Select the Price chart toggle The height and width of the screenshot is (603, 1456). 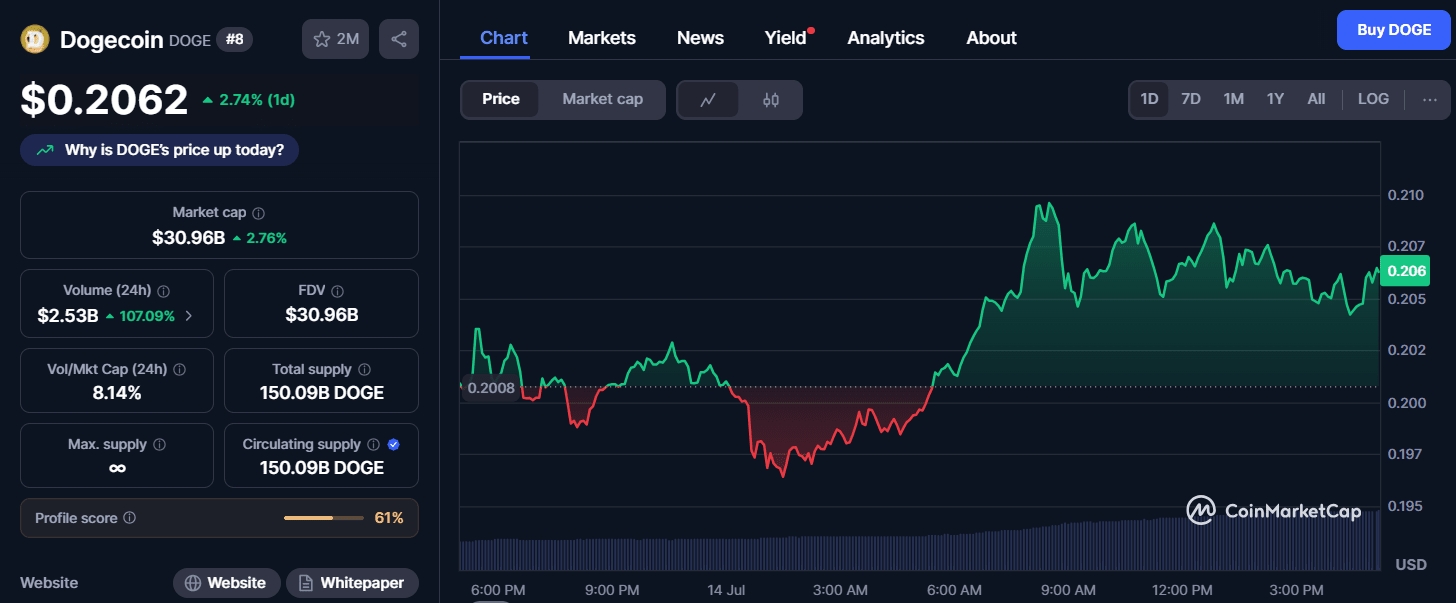click(x=501, y=99)
